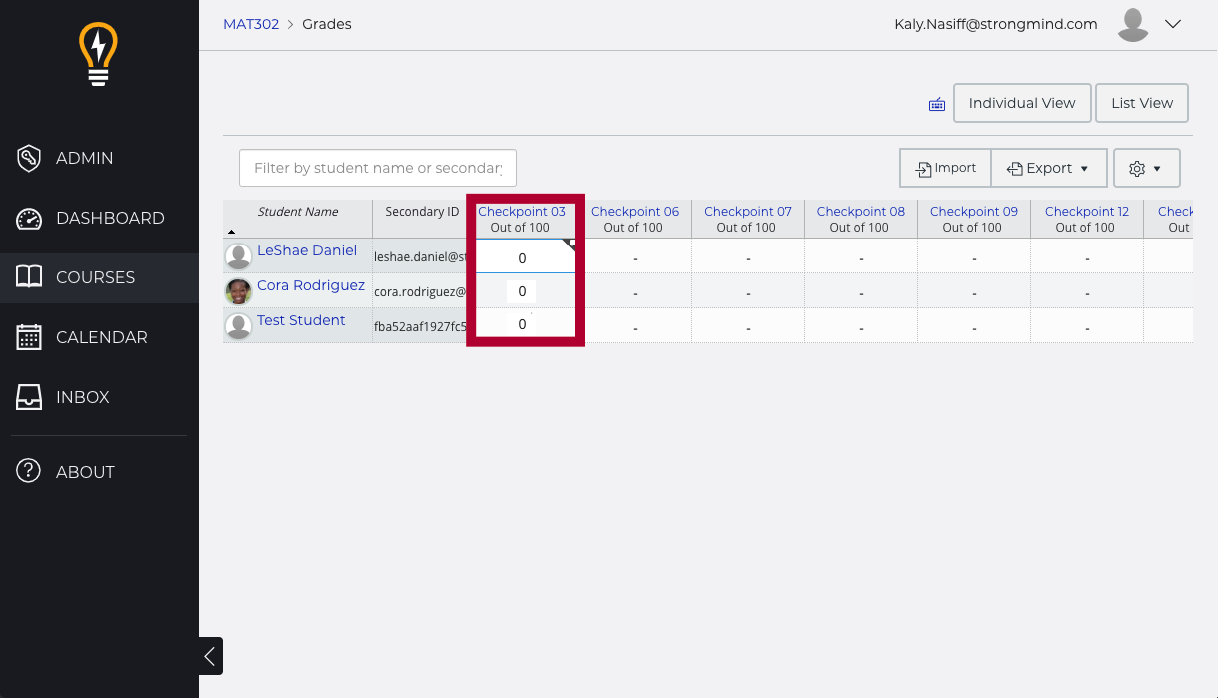Switch to Individual View

[x=1021, y=103]
